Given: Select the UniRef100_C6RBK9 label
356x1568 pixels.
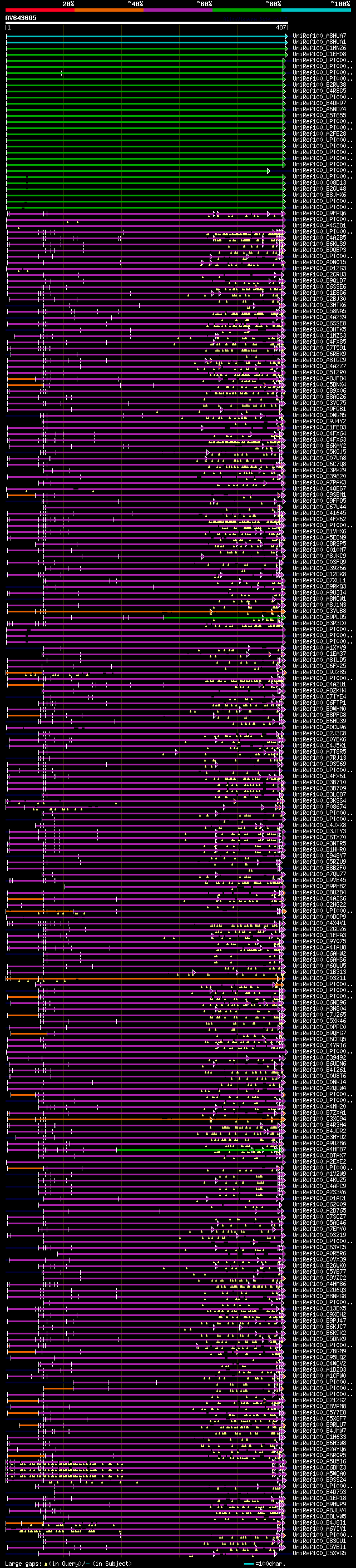Looking at the screenshot, I should point(319,354).
